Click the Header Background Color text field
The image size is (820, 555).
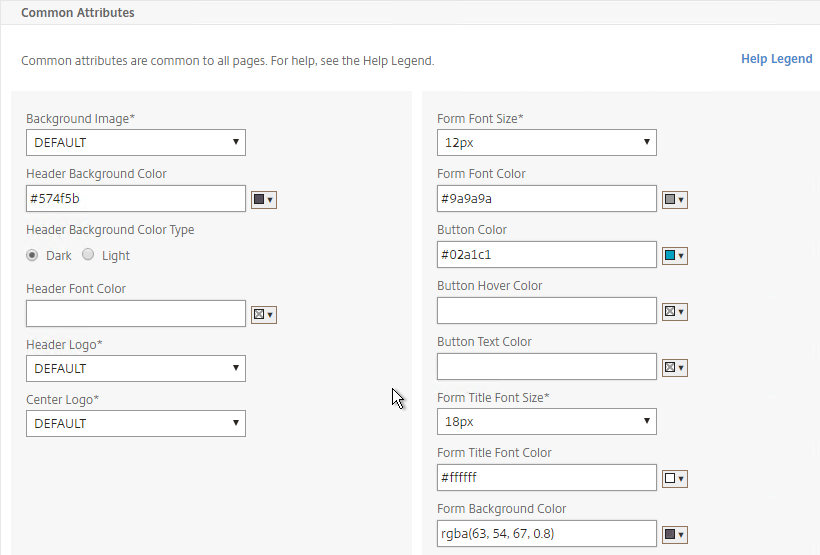(x=136, y=198)
